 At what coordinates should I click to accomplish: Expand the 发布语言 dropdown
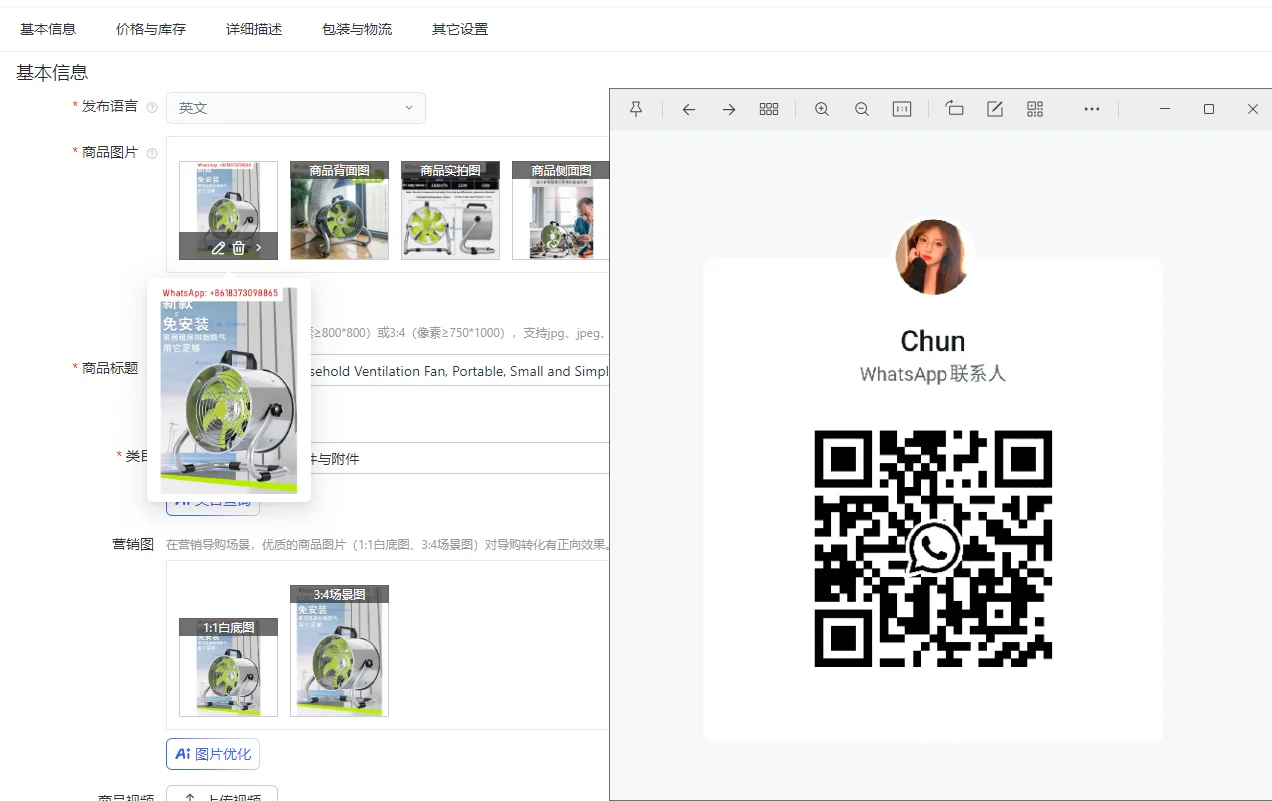[296, 108]
